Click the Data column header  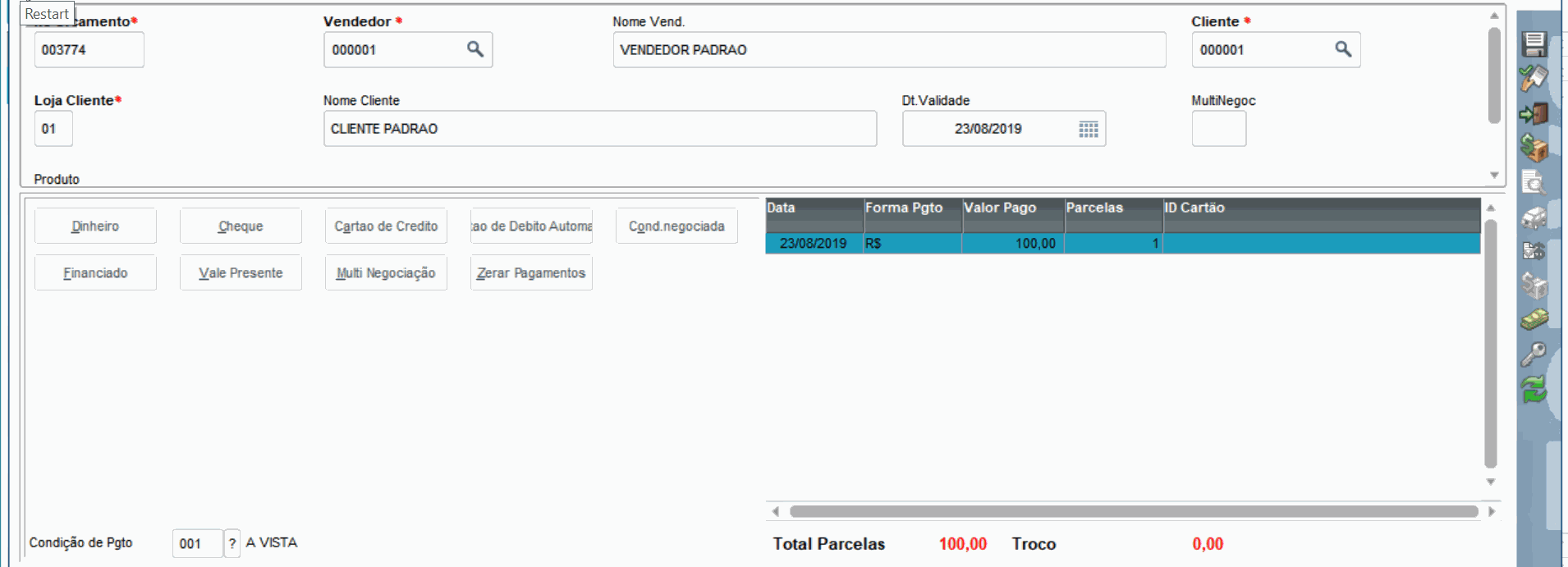[814, 215]
